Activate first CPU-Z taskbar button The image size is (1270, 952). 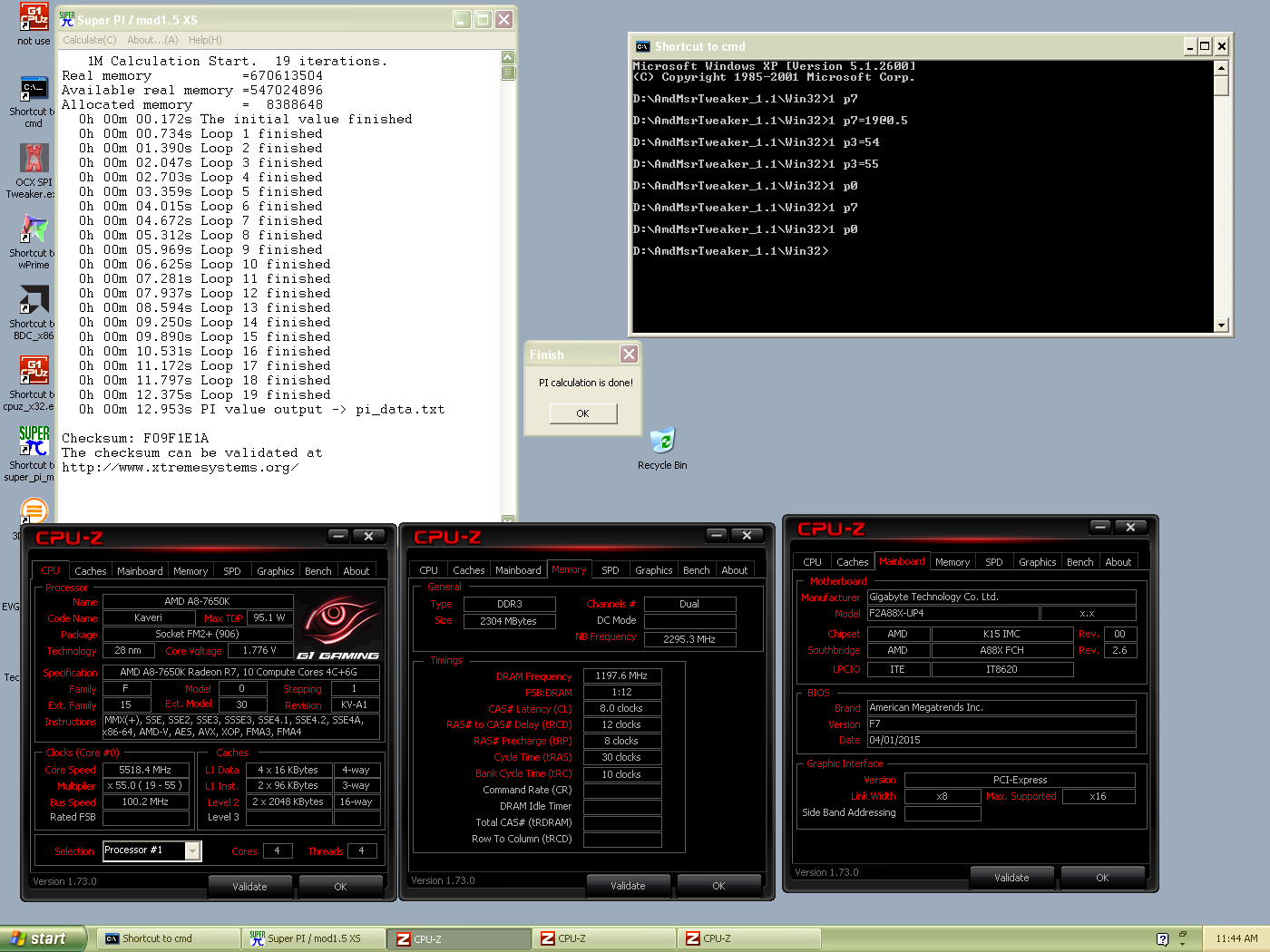tap(459, 938)
